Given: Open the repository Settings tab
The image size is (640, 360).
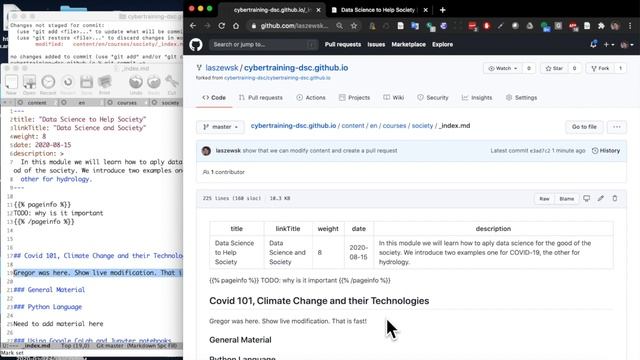Looking at the screenshot, I should [521, 98].
